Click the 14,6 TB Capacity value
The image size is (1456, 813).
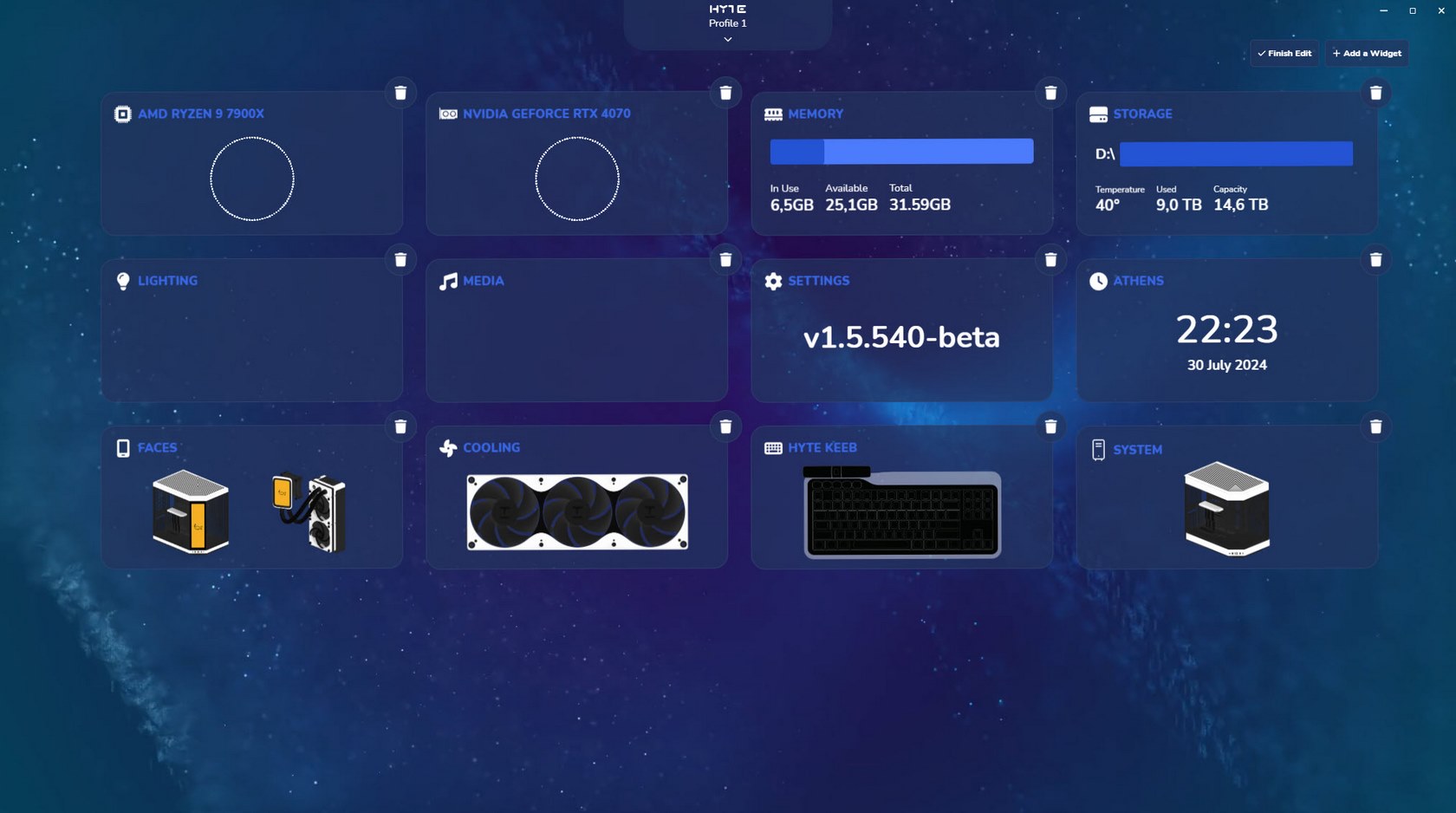[1240, 205]
